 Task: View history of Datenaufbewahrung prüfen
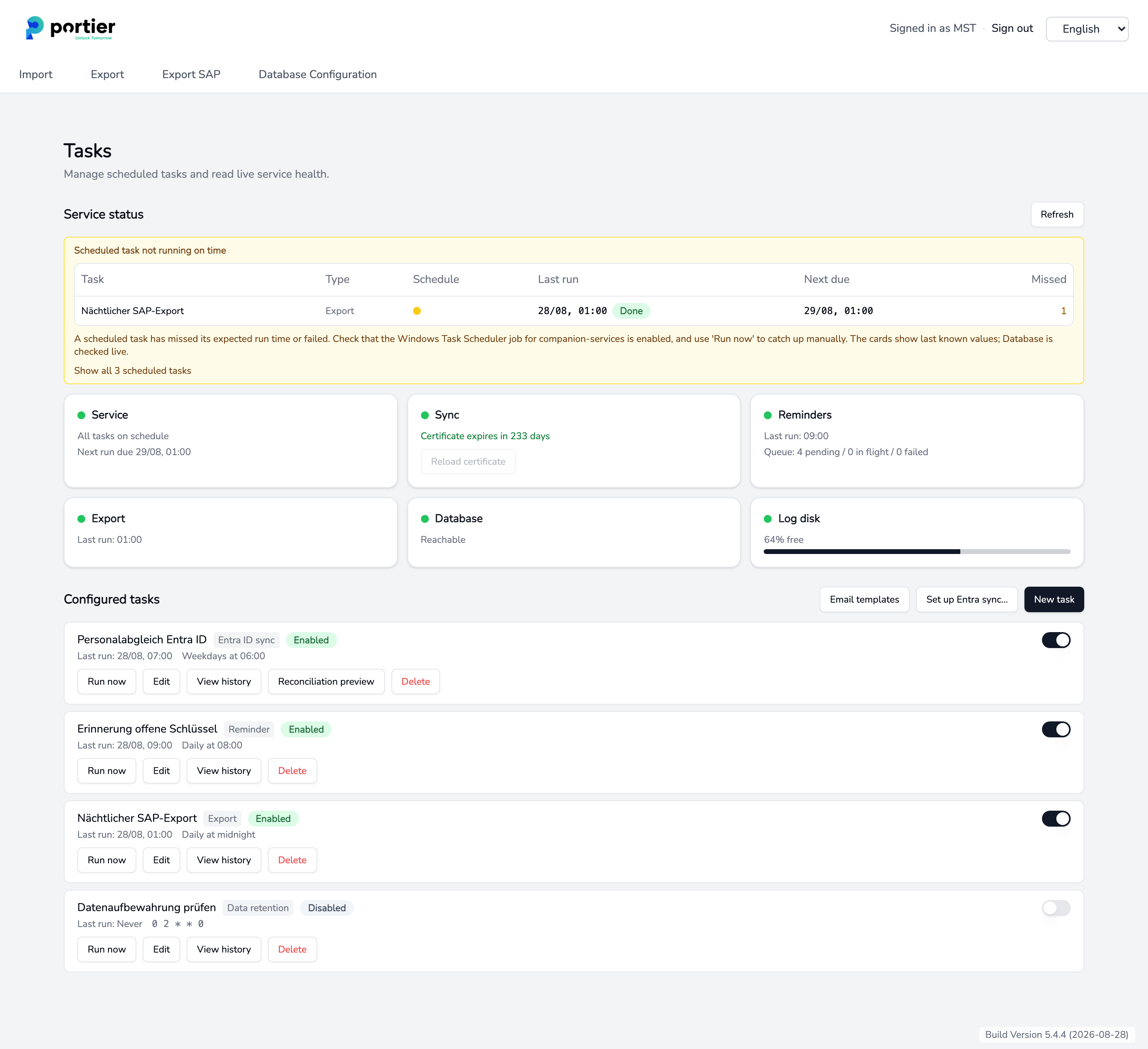pyautogui.click(x=224, y=950)
